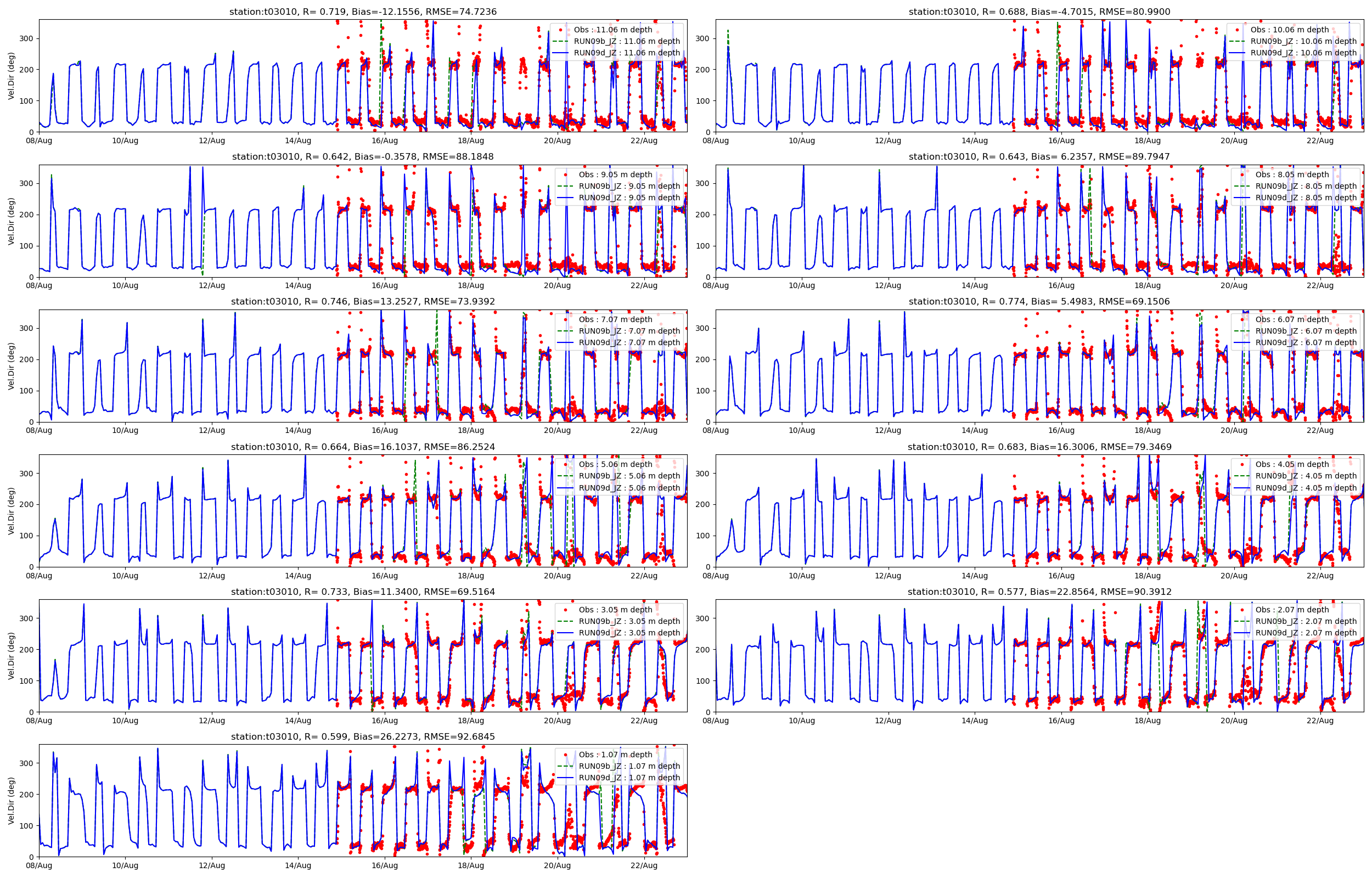Click 08/Aug tick label under 10.06 m plot
Screen dimensions: 1372x878
click(715, 141)
